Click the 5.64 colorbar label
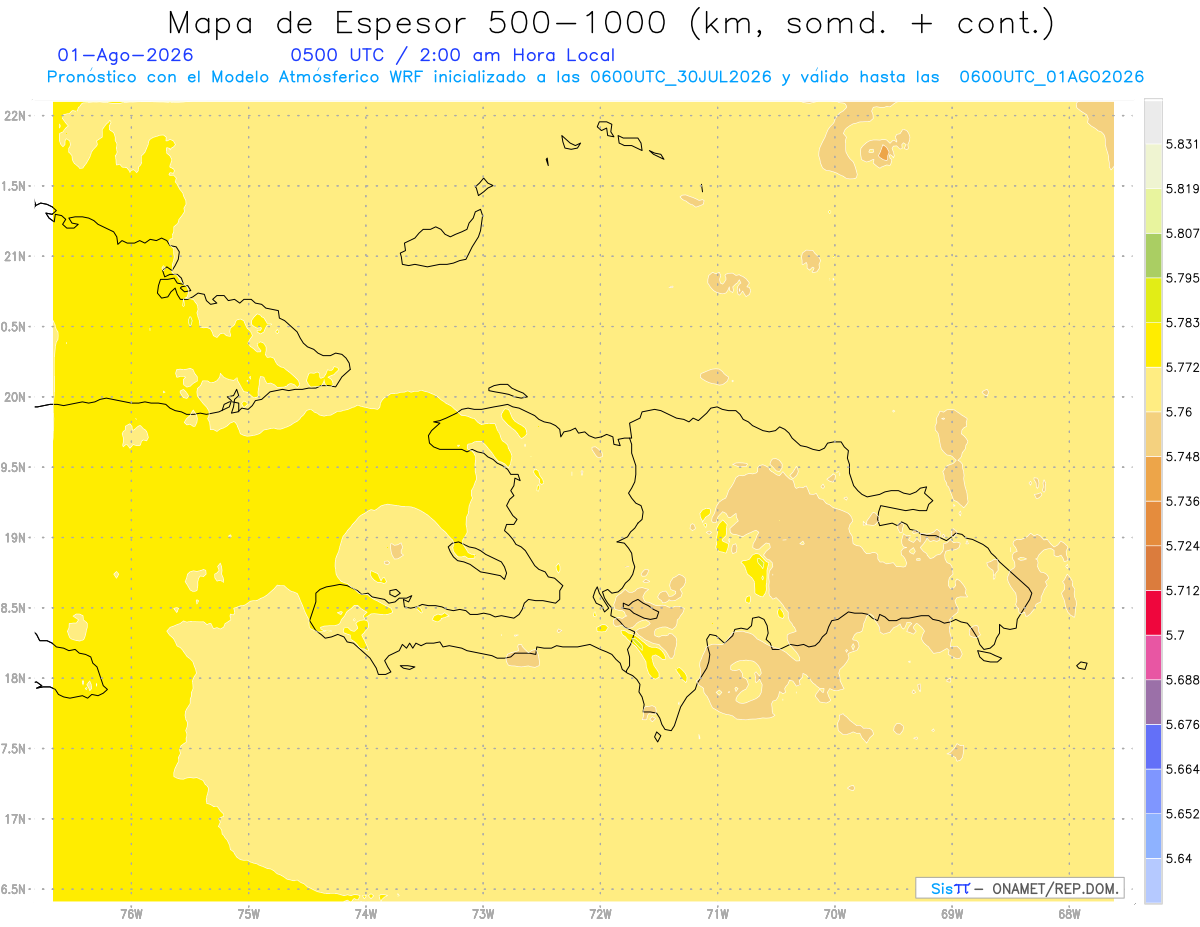The image size is (1200, 927). point(1179,859)
